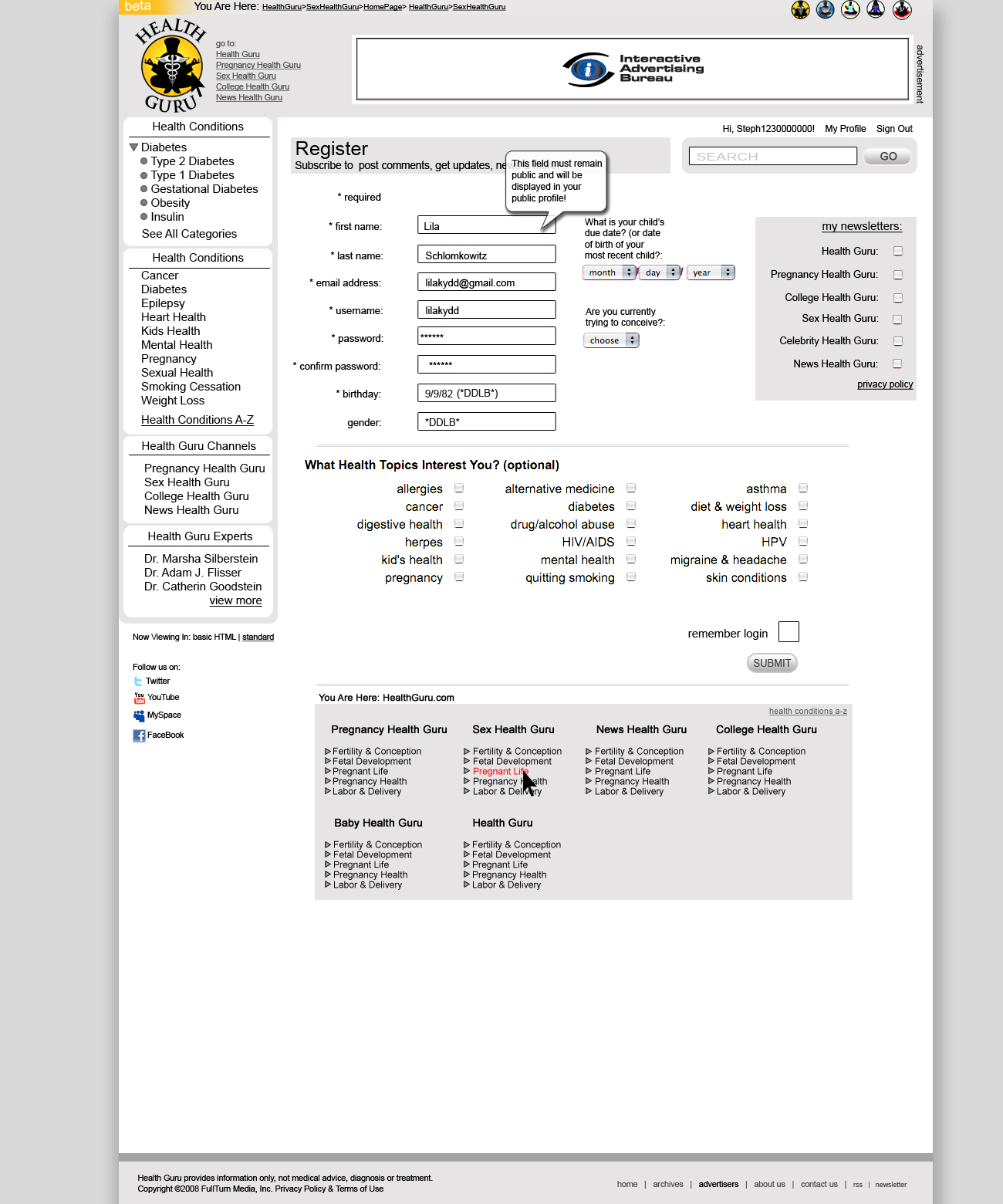Click the GO search button

(x=888, y=157)
